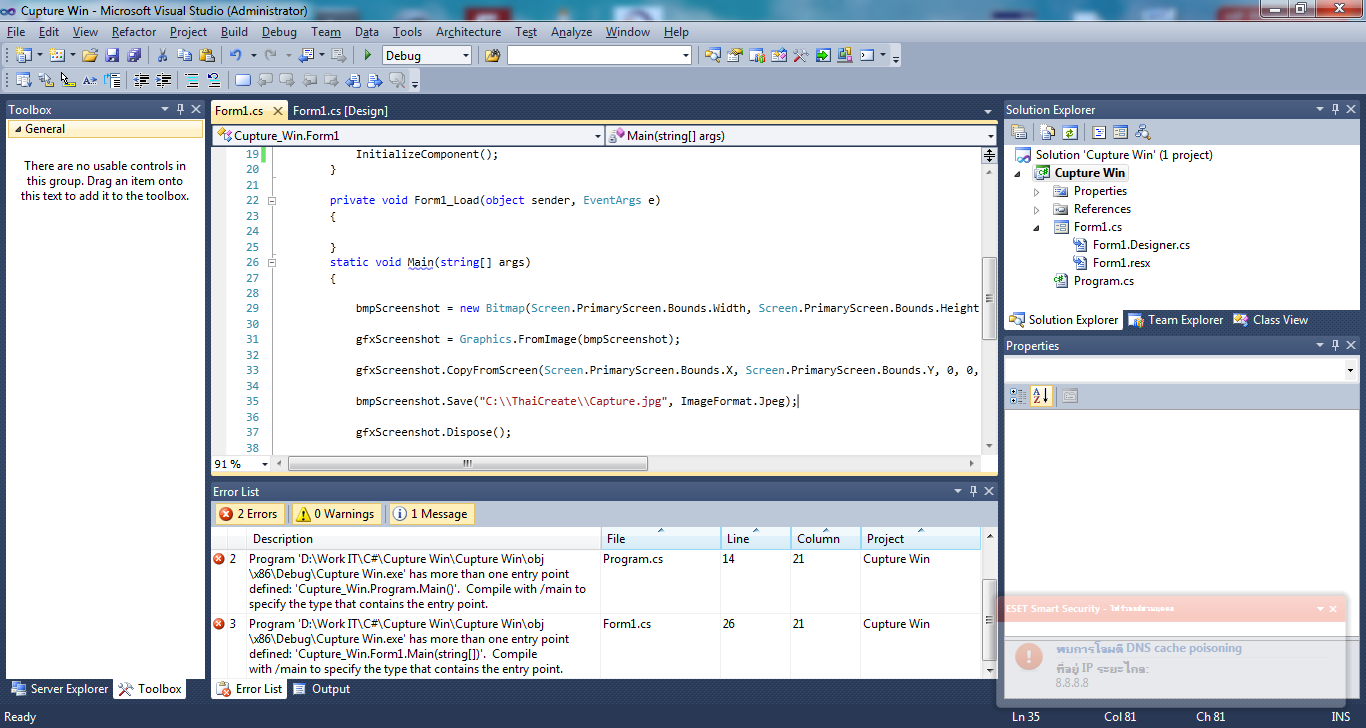
Task: Start debugging with the green play icon
Action: click(368, 55)
